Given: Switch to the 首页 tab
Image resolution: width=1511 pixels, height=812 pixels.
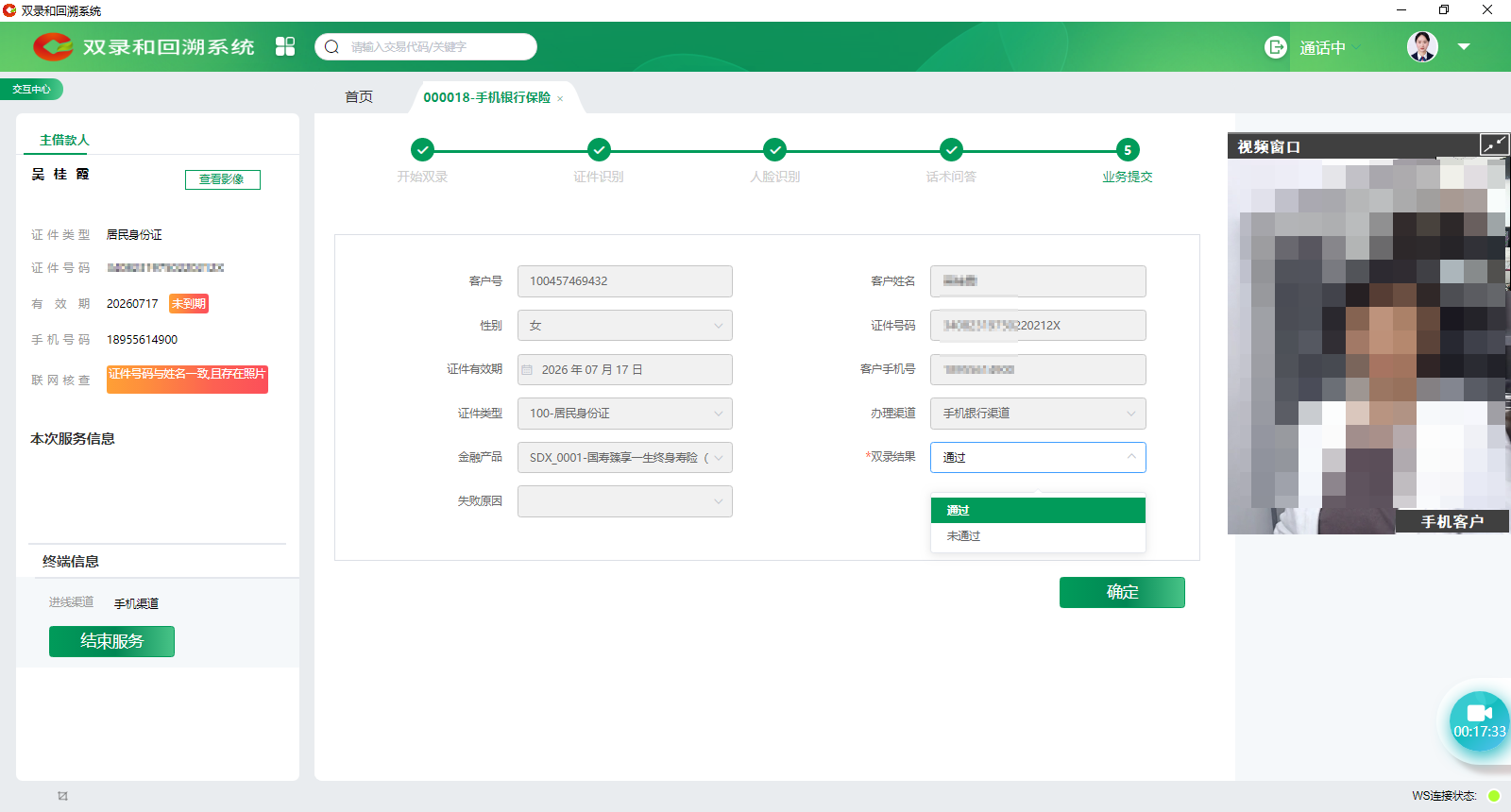Looking at the screenshot, I should pyautogui.click(x=359, y=97).
